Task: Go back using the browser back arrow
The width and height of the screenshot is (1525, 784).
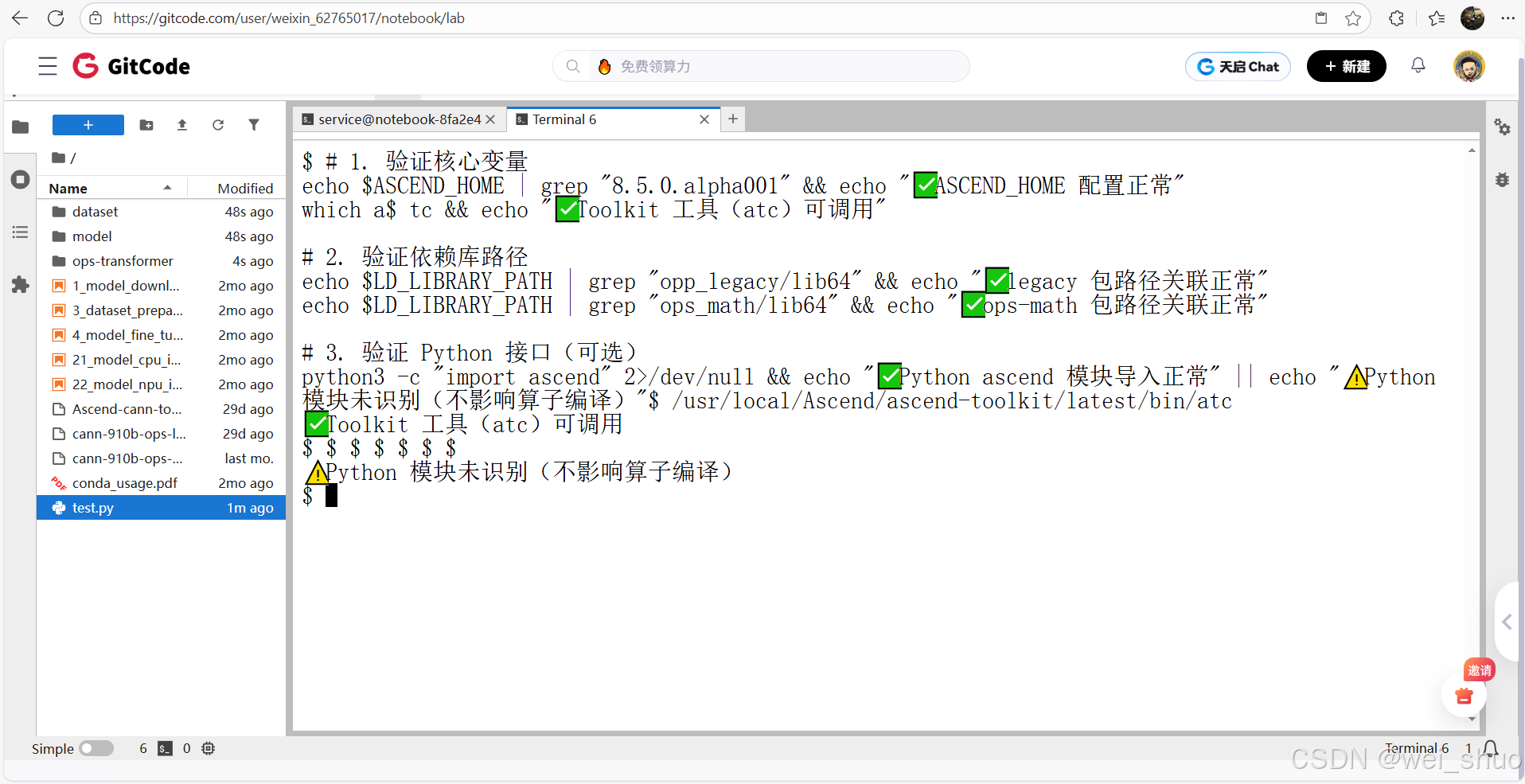Action: click(20, 18)
